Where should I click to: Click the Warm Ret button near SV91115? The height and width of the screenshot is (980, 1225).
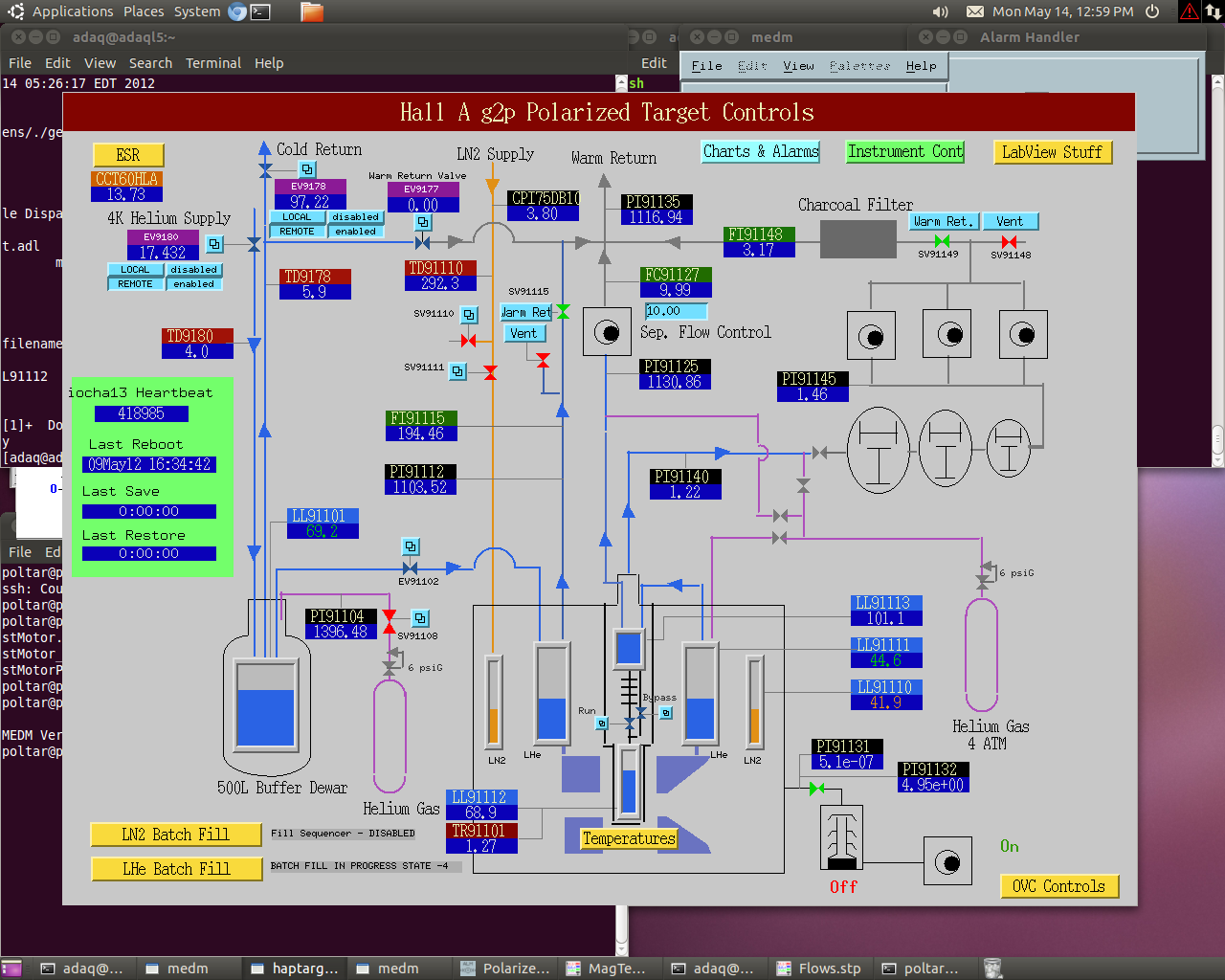click(x=526, y=312)
